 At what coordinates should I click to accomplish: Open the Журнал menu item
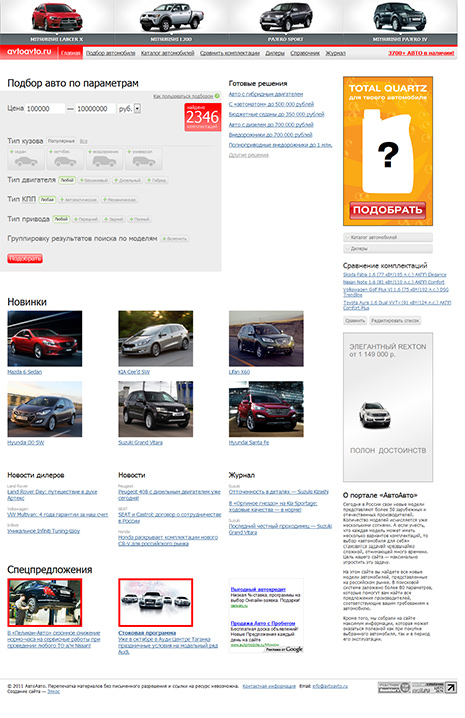[335, 53]
